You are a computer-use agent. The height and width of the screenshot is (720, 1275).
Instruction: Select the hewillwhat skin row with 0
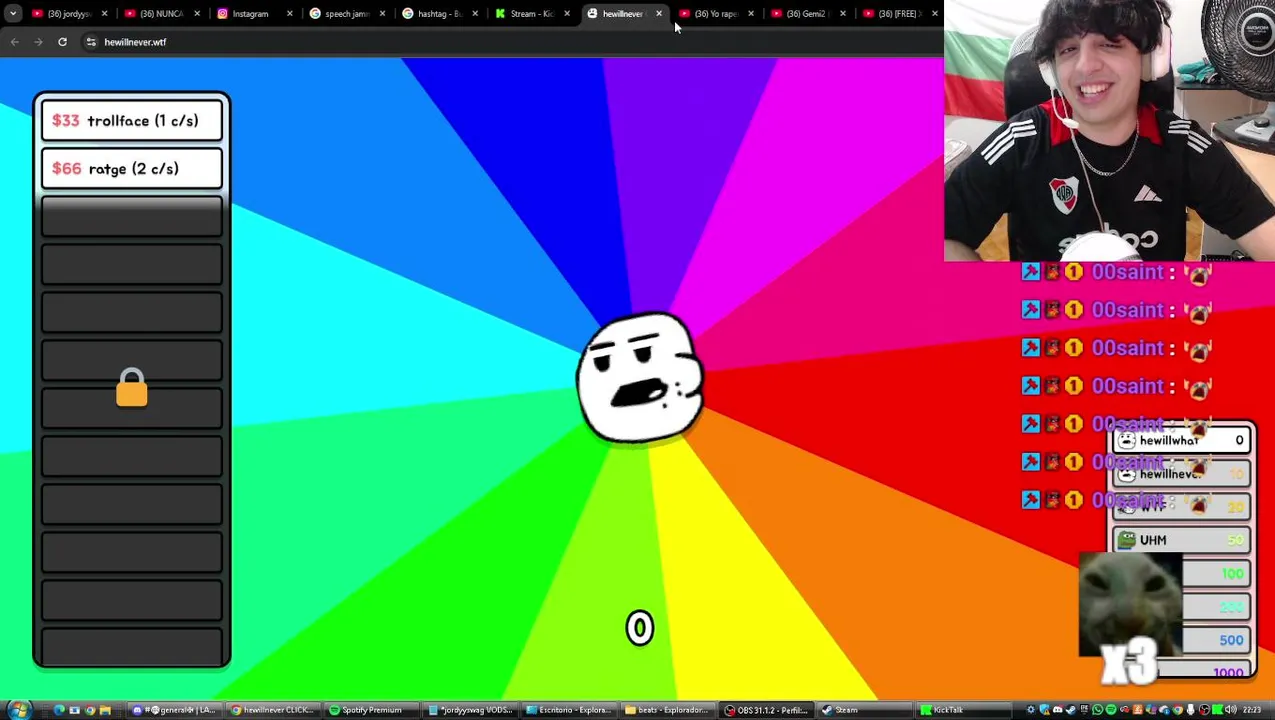[1183, 441]
